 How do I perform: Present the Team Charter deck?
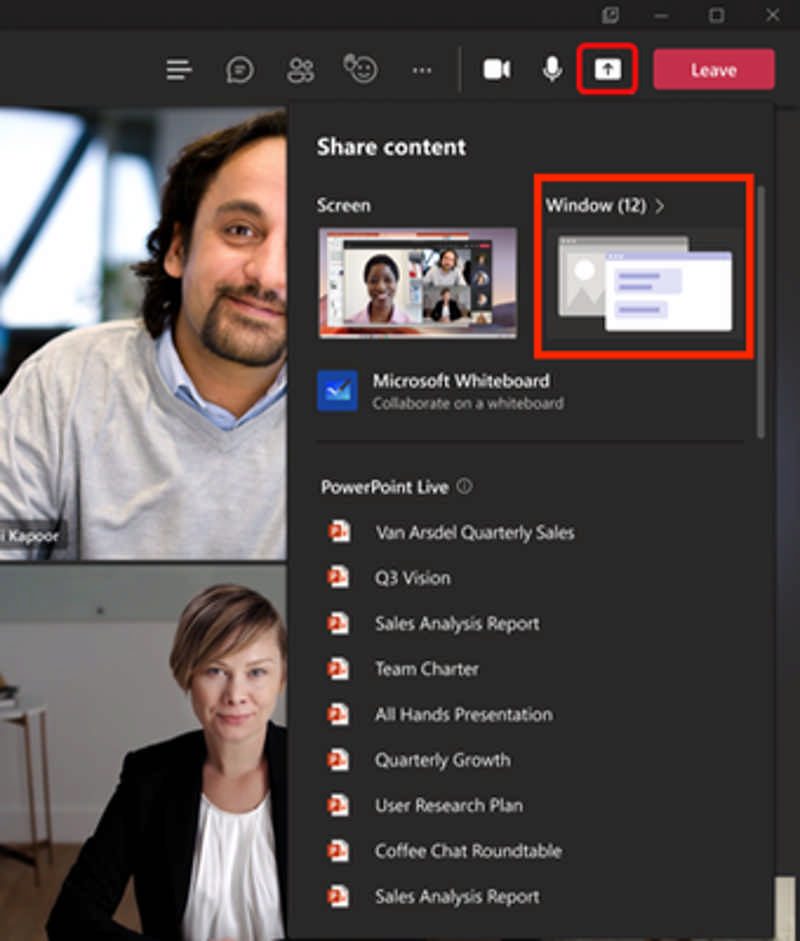click(x=427, y=669)
